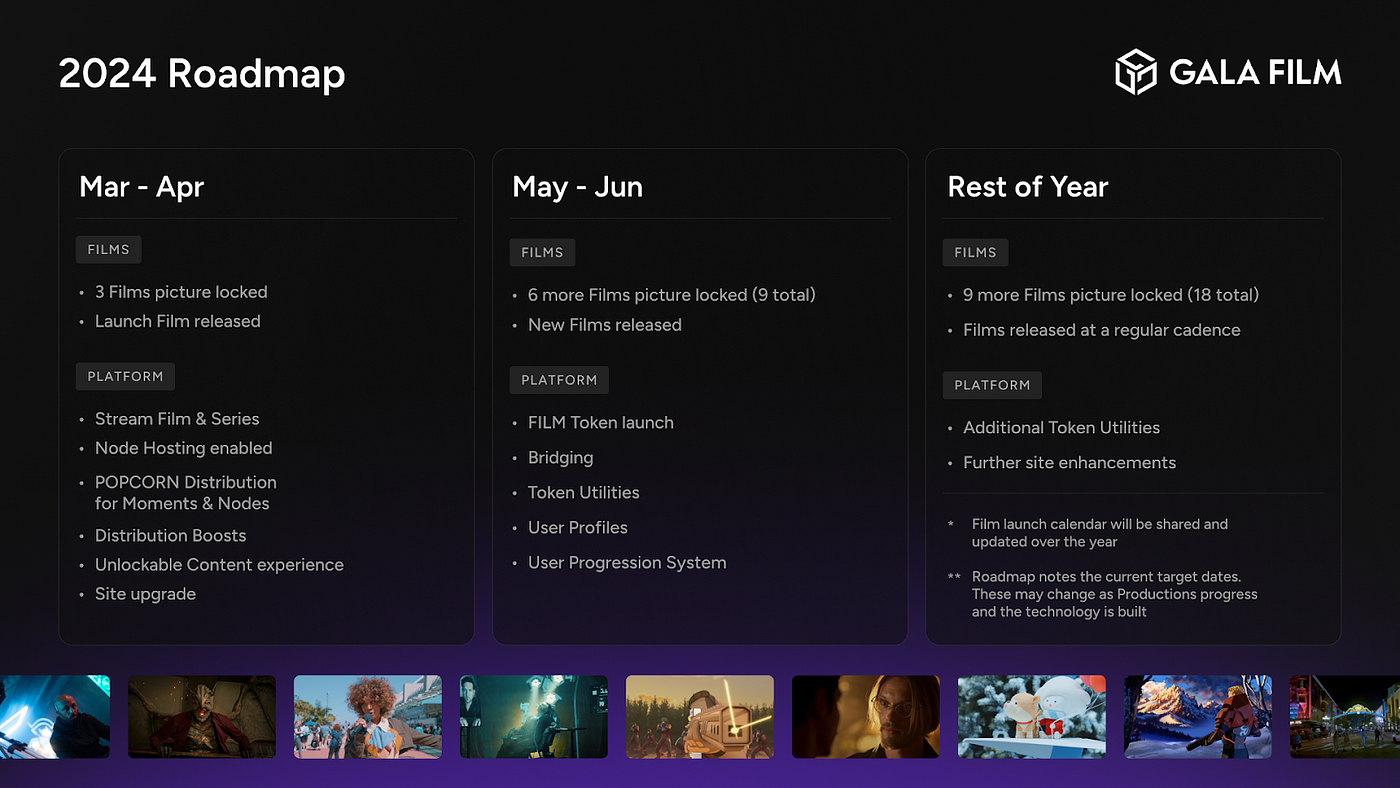Click the FILMS tag under Rest of Year
The width and height of the screenshot is (1400, 788).
tap(975, 252)
